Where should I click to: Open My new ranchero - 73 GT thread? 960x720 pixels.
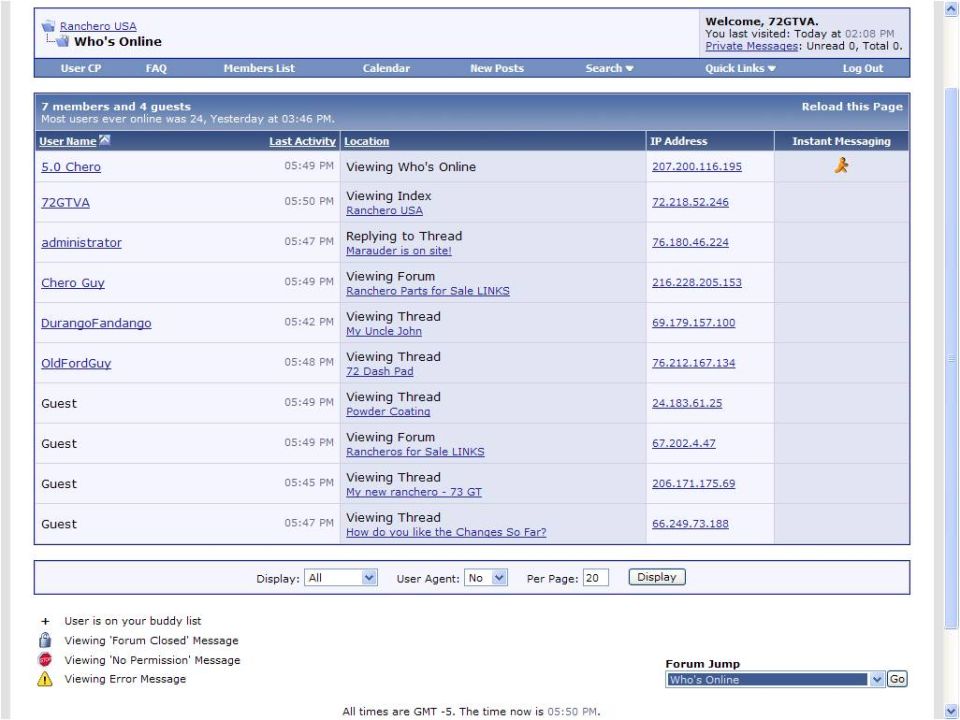pos(414,492)
